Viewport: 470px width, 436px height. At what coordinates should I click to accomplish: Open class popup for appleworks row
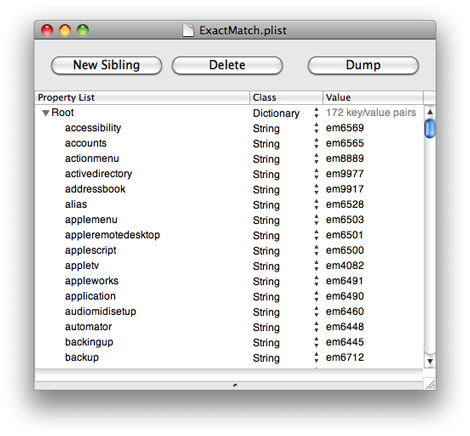tap(316, 281)
